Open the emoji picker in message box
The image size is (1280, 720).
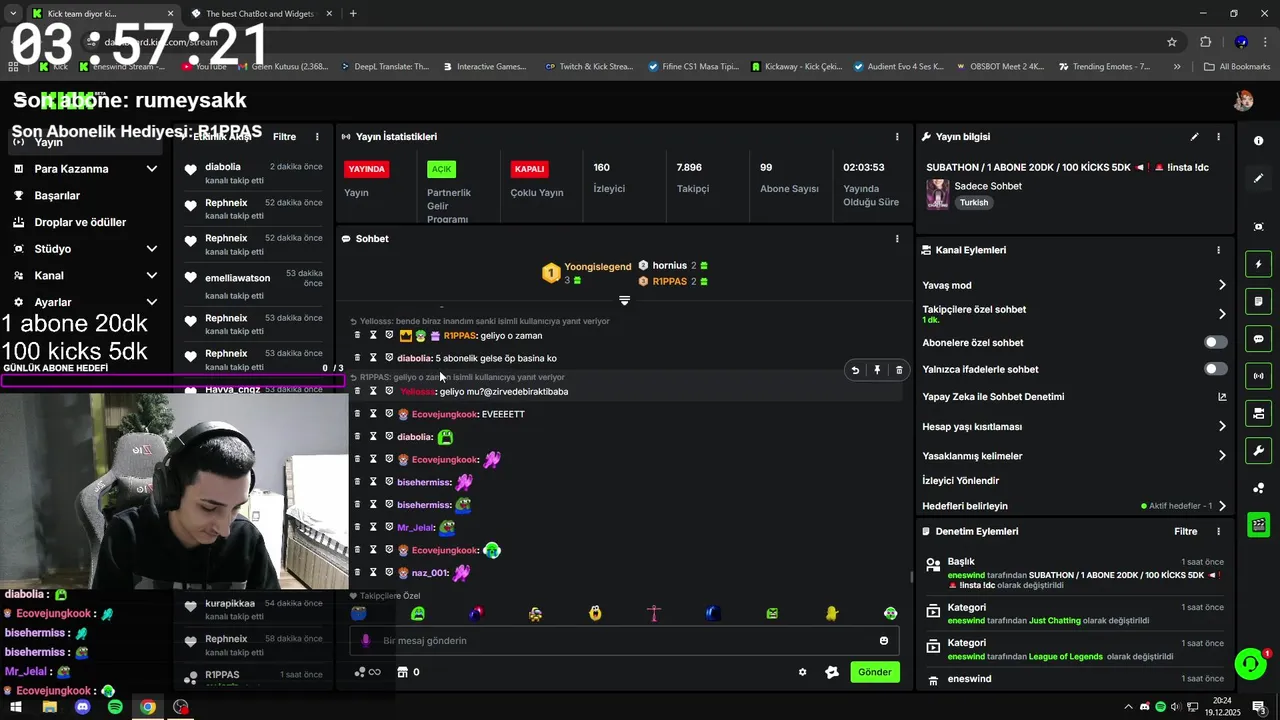pyautogui.click(x=884, y=641)
